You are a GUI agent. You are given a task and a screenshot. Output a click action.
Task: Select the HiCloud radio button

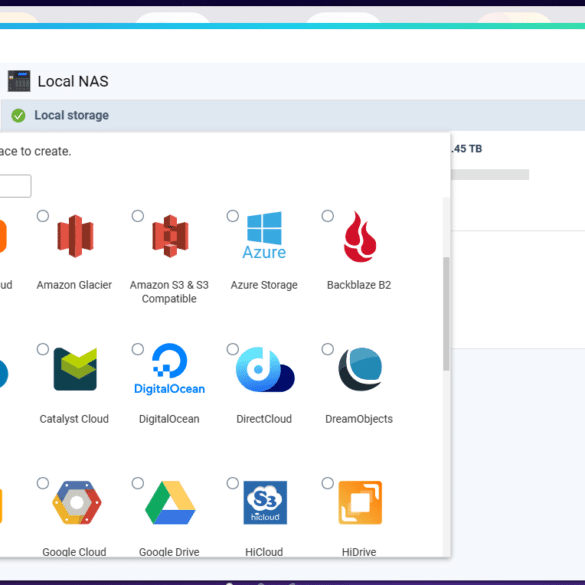pos(233,483)
